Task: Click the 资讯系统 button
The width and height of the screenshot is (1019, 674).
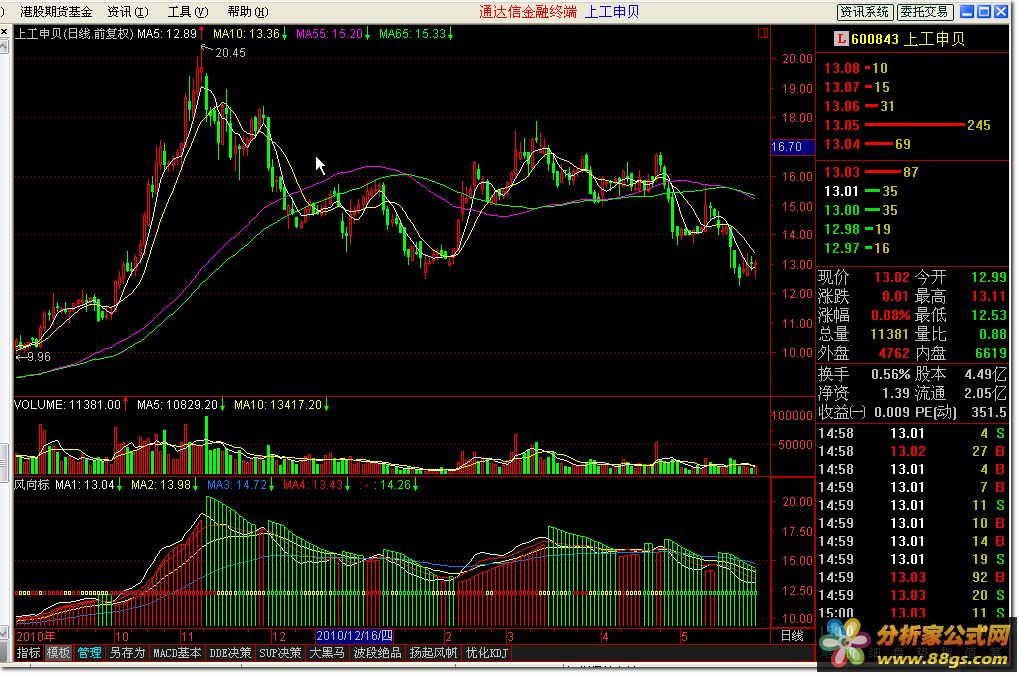Action: [x=864, y=12]
